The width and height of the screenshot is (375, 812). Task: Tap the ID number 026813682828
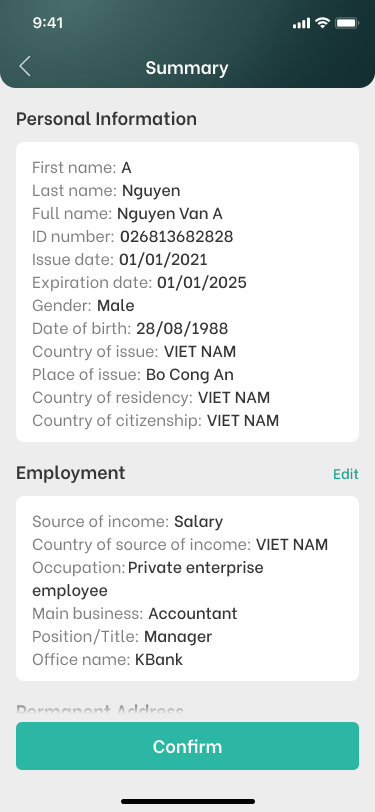177,237
